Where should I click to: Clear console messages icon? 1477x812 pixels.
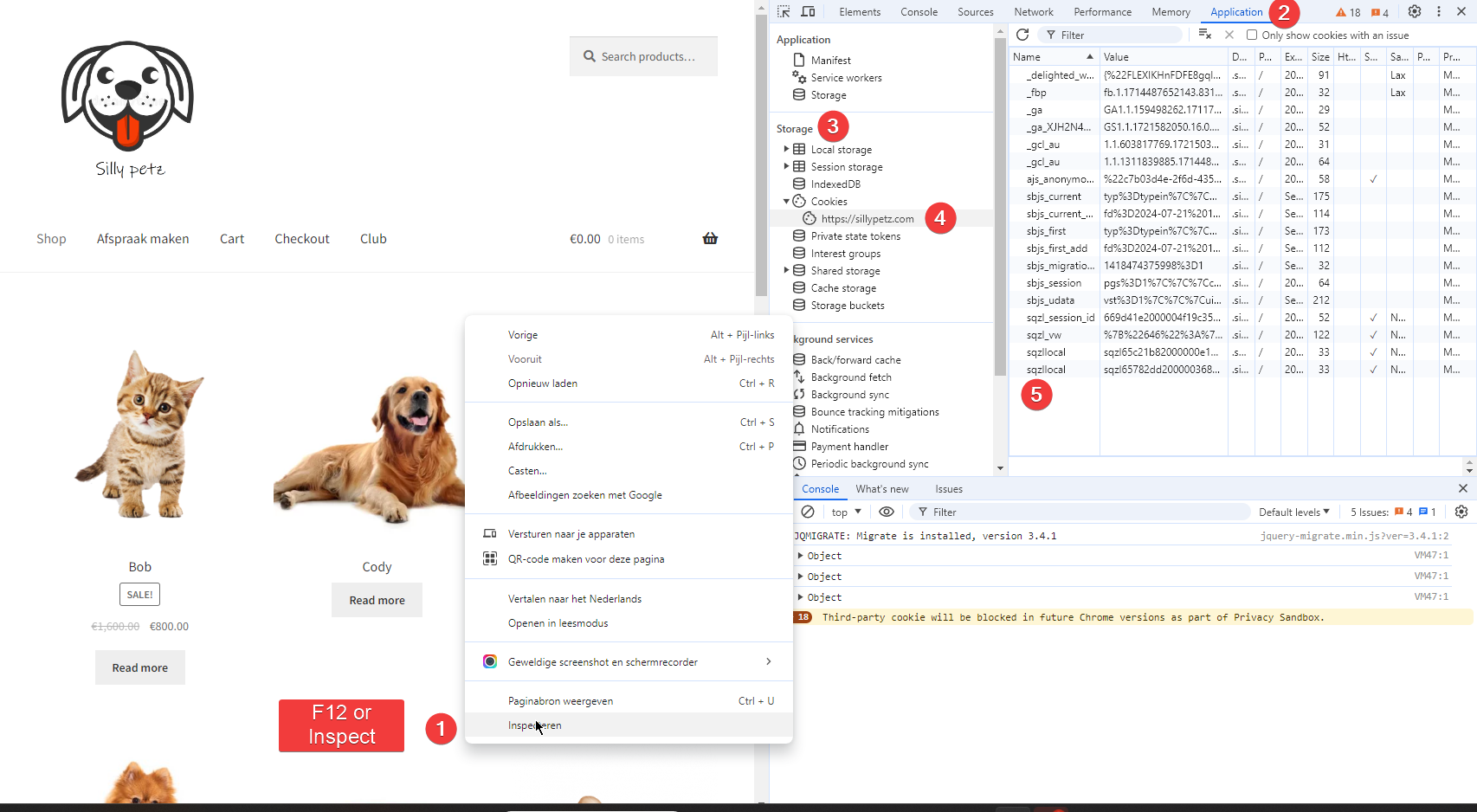808,512
